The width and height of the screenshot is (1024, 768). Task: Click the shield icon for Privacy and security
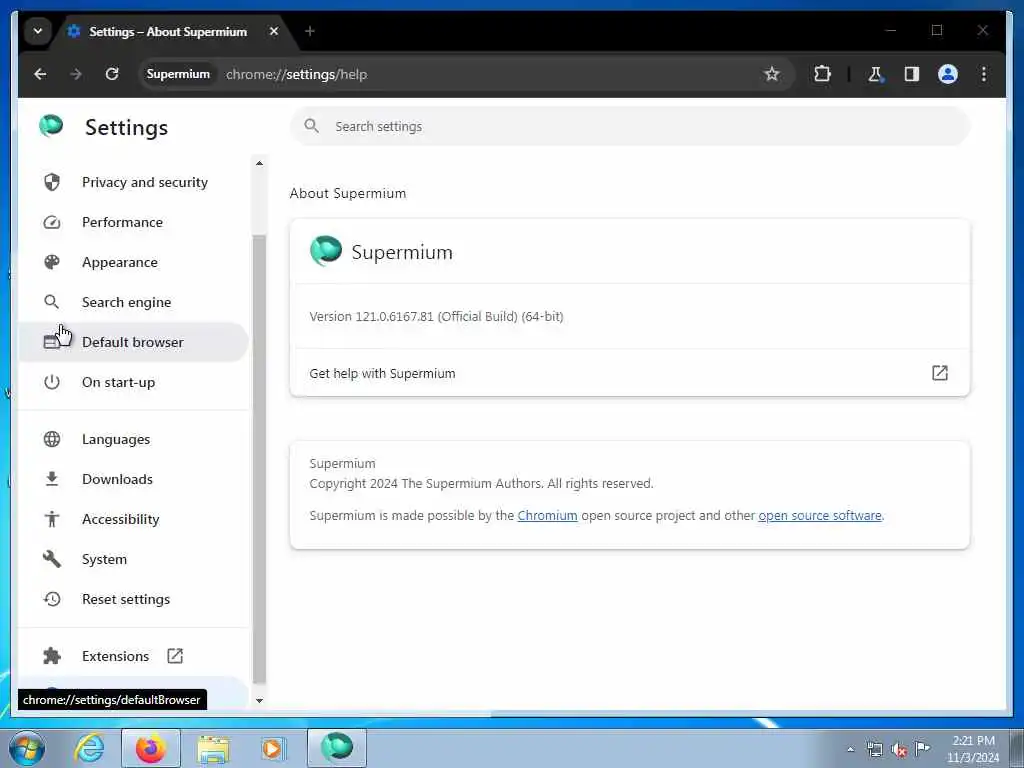click(x=52, y=182)
